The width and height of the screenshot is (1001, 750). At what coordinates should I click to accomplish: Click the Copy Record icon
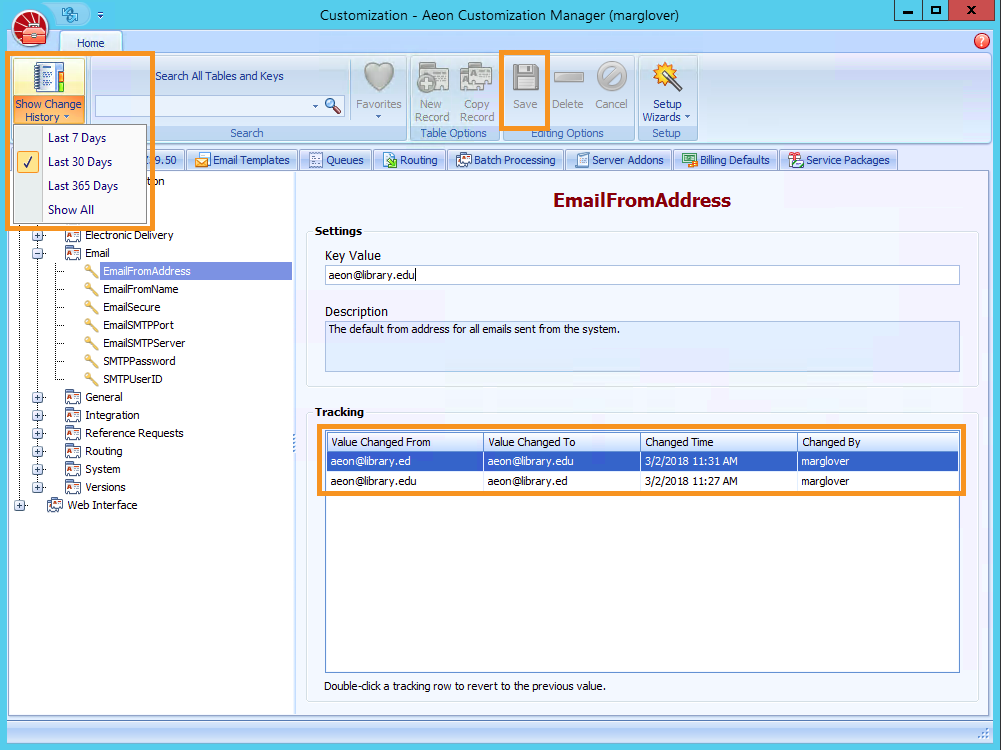[476, 88]
